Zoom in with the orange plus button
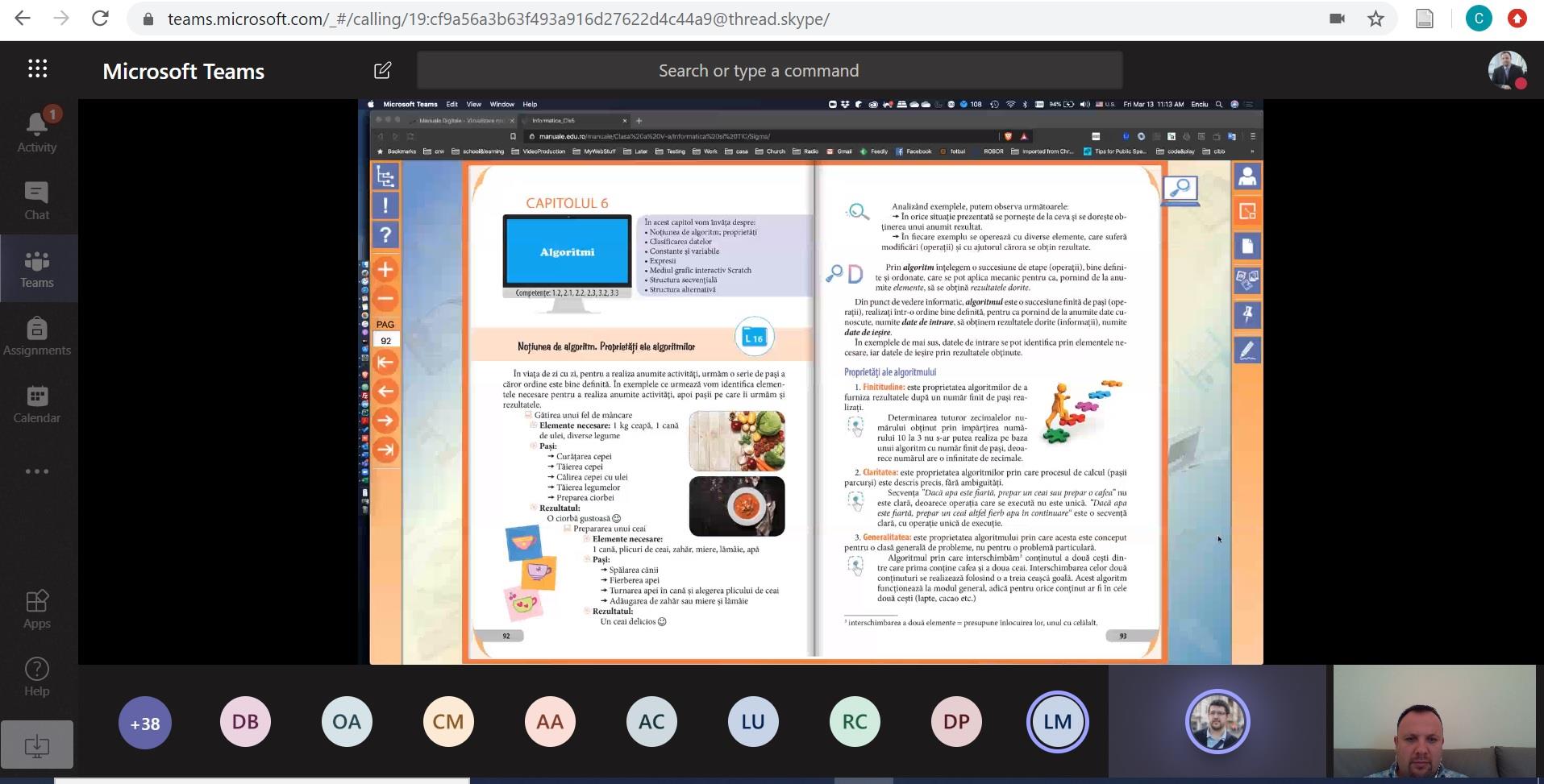This screenshot has height=784, width=1544. pos(385,269)
